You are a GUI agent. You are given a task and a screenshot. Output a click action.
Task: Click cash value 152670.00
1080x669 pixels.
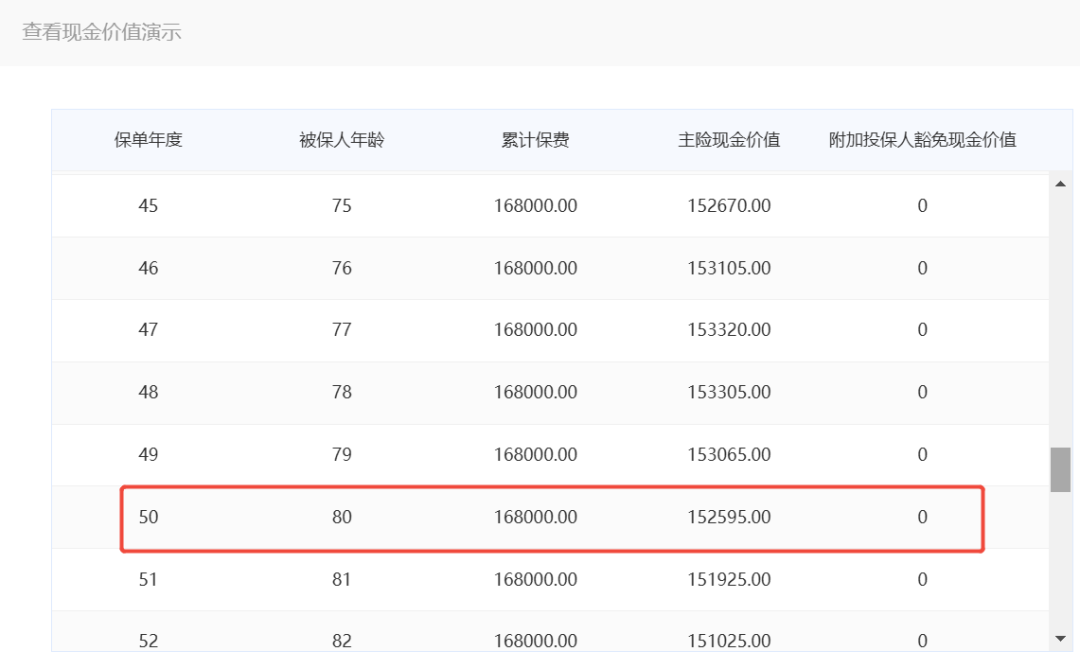729,206
